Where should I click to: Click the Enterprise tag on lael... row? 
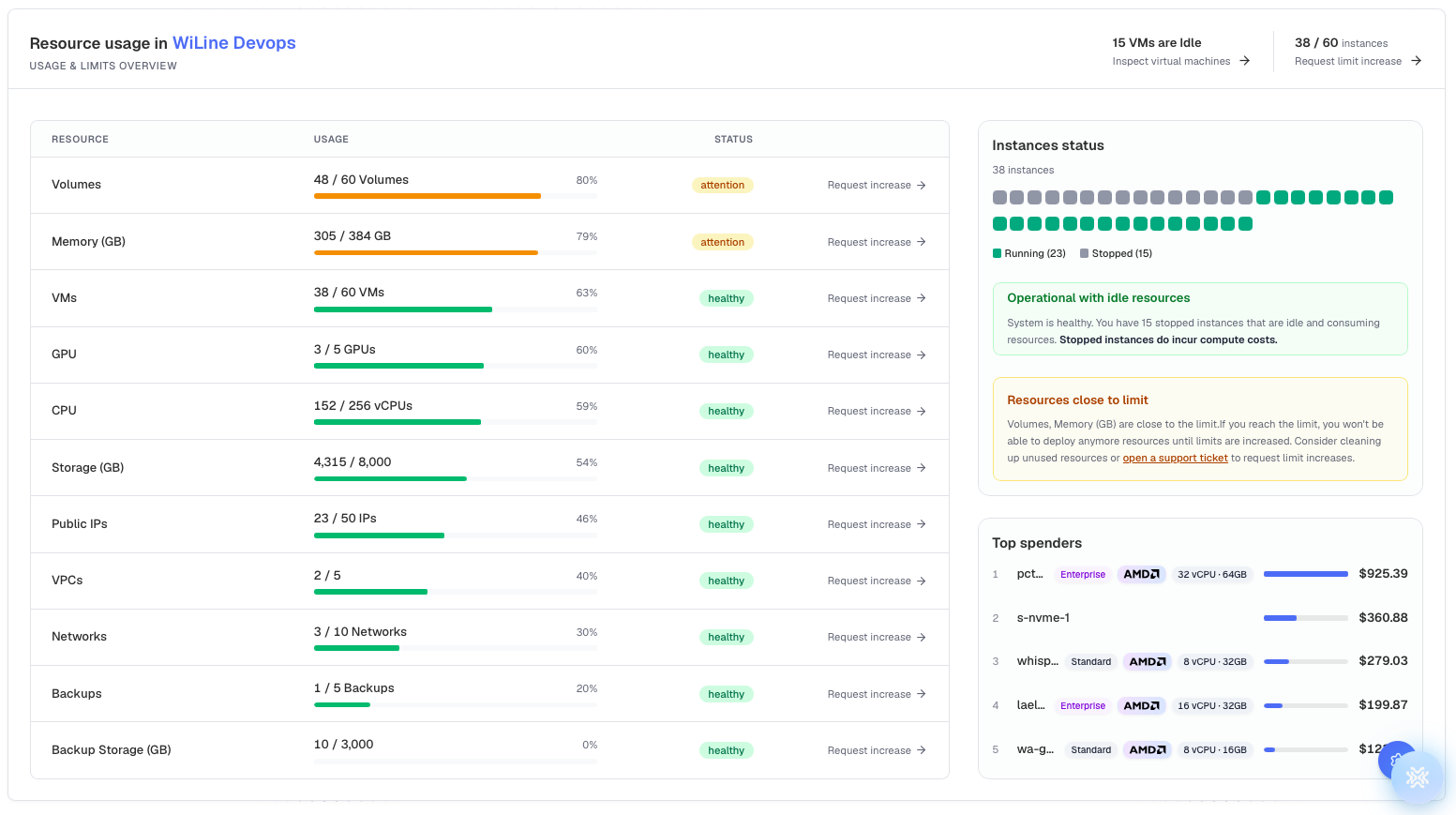click(x=1083, y=705)
